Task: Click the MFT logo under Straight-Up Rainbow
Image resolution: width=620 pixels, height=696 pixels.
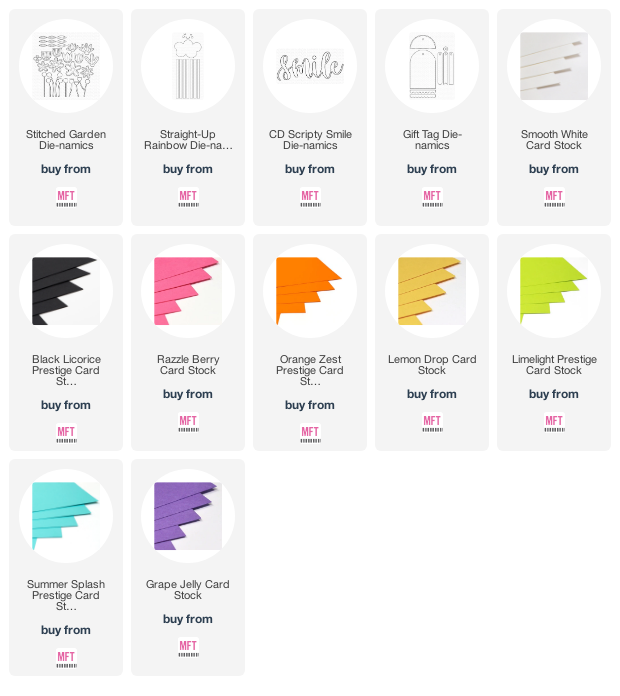Action: tap(188, 198)
